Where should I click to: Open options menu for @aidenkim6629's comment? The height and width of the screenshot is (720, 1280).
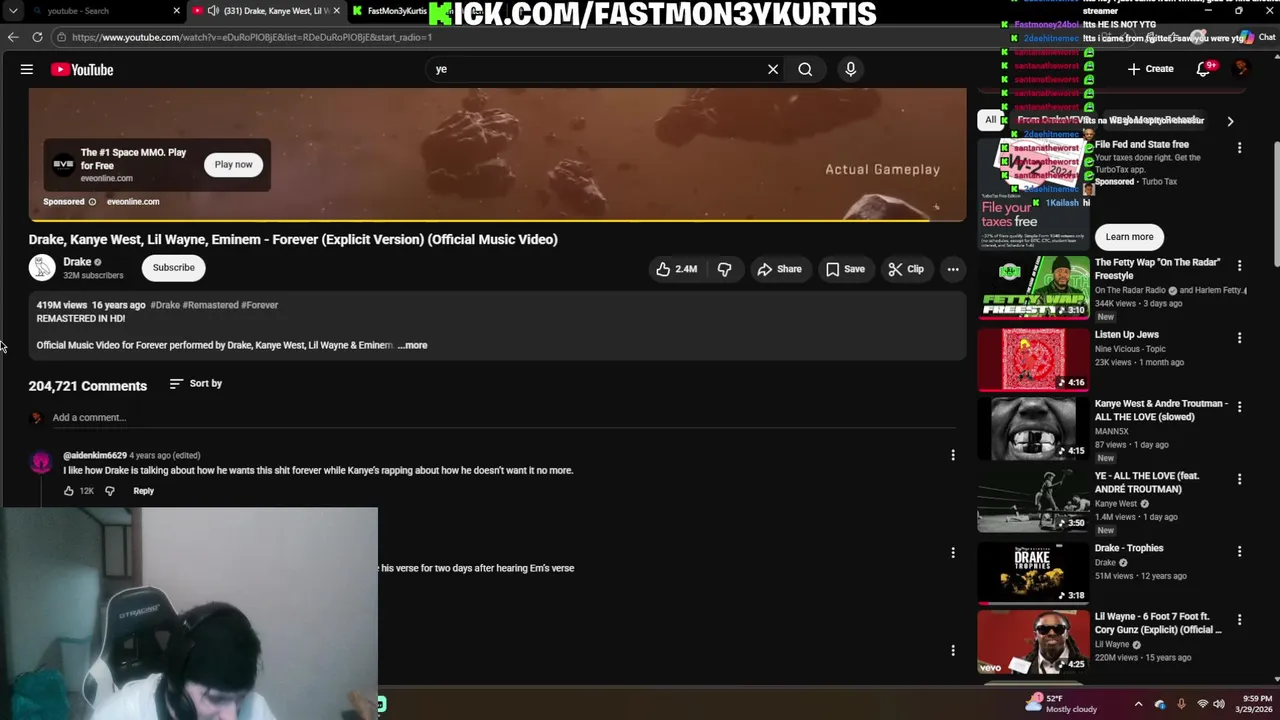953,455
